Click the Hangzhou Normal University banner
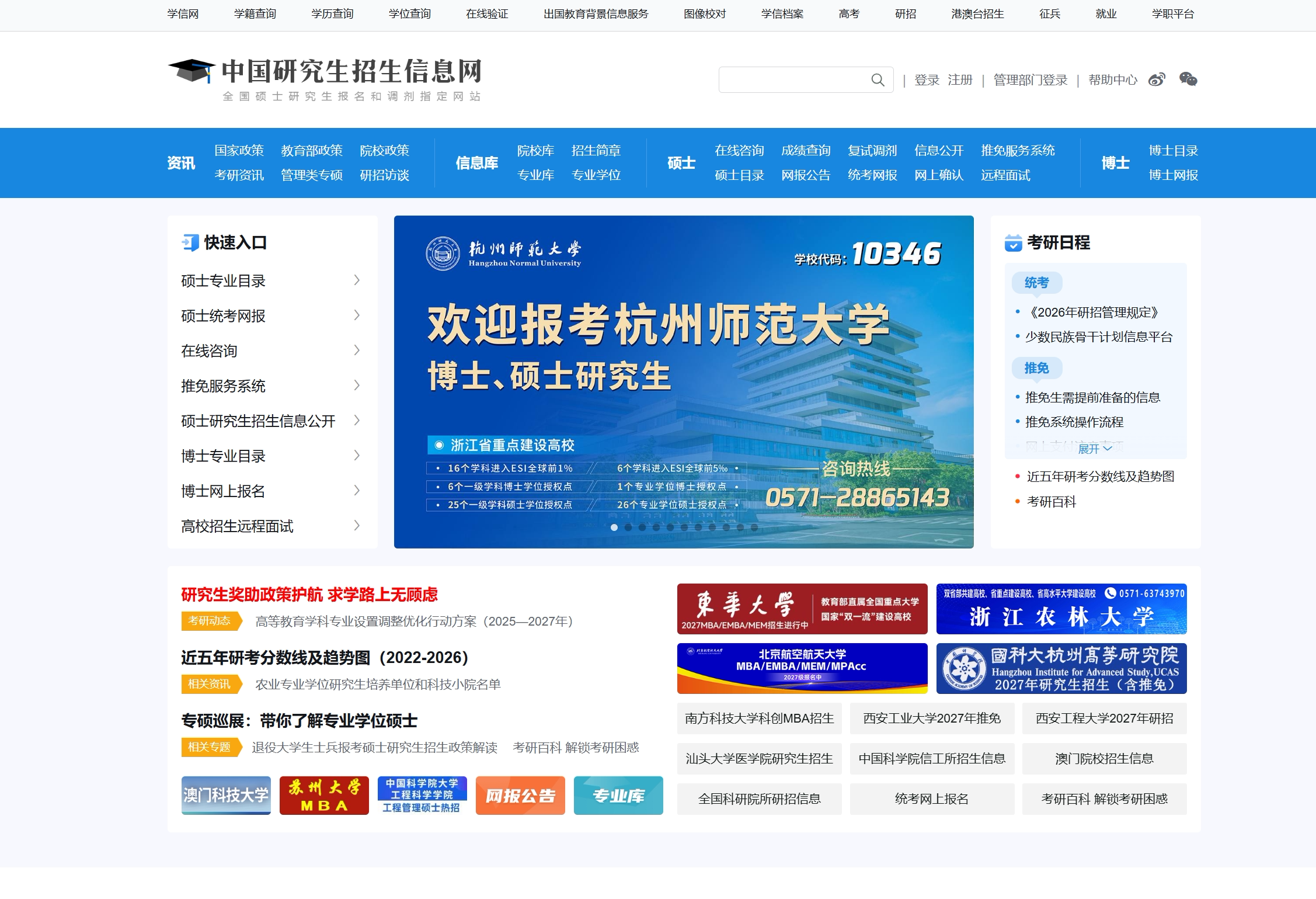This screenshot has width=1316, height=899. 684,382
